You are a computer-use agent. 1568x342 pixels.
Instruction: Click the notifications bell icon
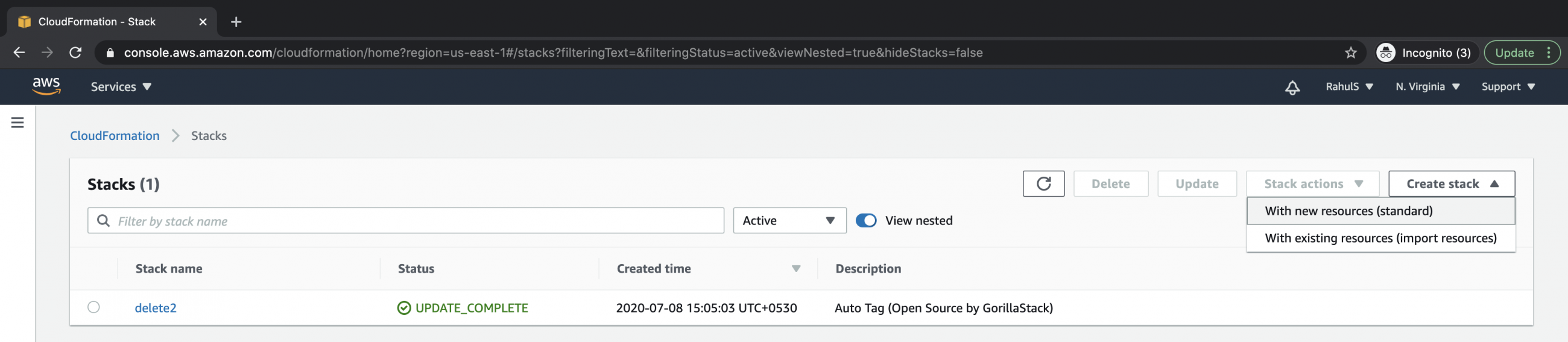(x=1292, y=87)
